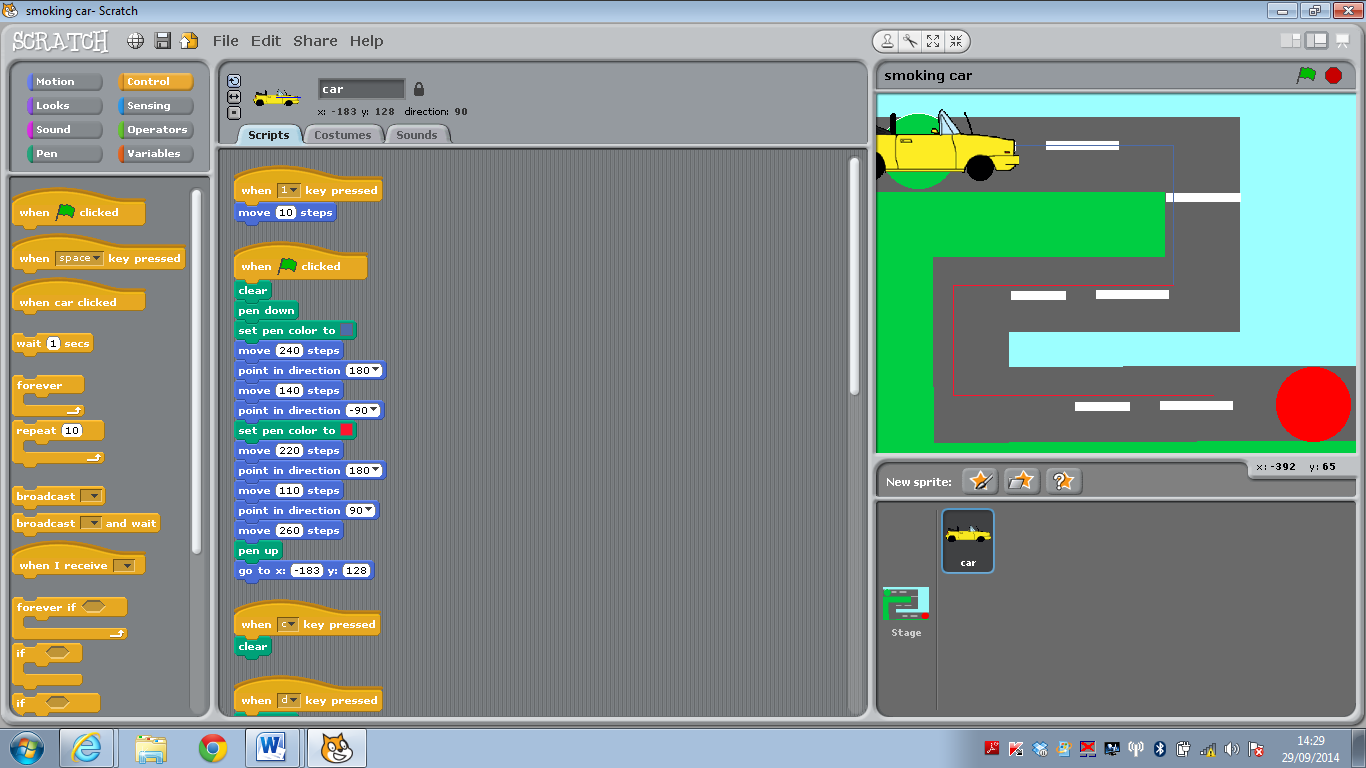This screenshot has height=768, width=1366.
Task: Select the Duplicate stamp tool
Action: tap(887, 41)
